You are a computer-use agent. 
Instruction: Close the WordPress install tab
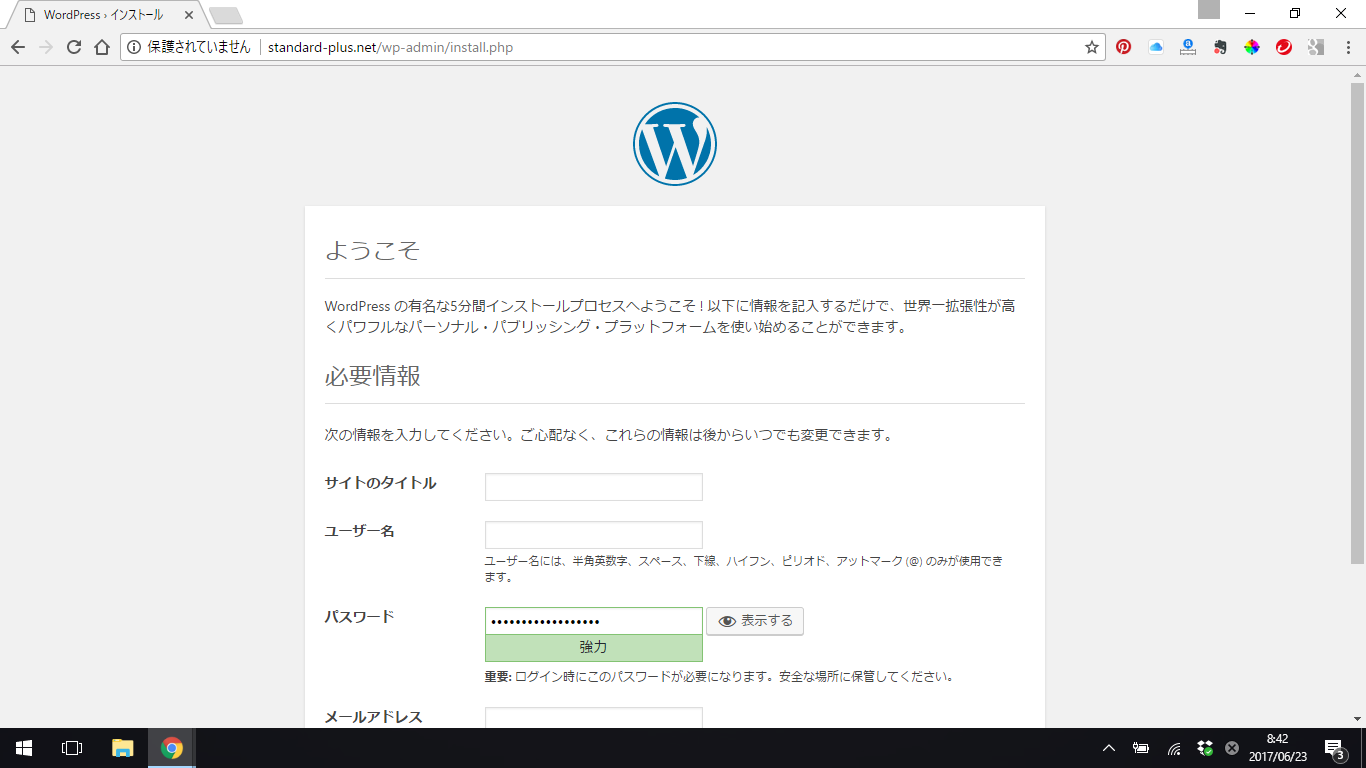click(x=189, y=15)
